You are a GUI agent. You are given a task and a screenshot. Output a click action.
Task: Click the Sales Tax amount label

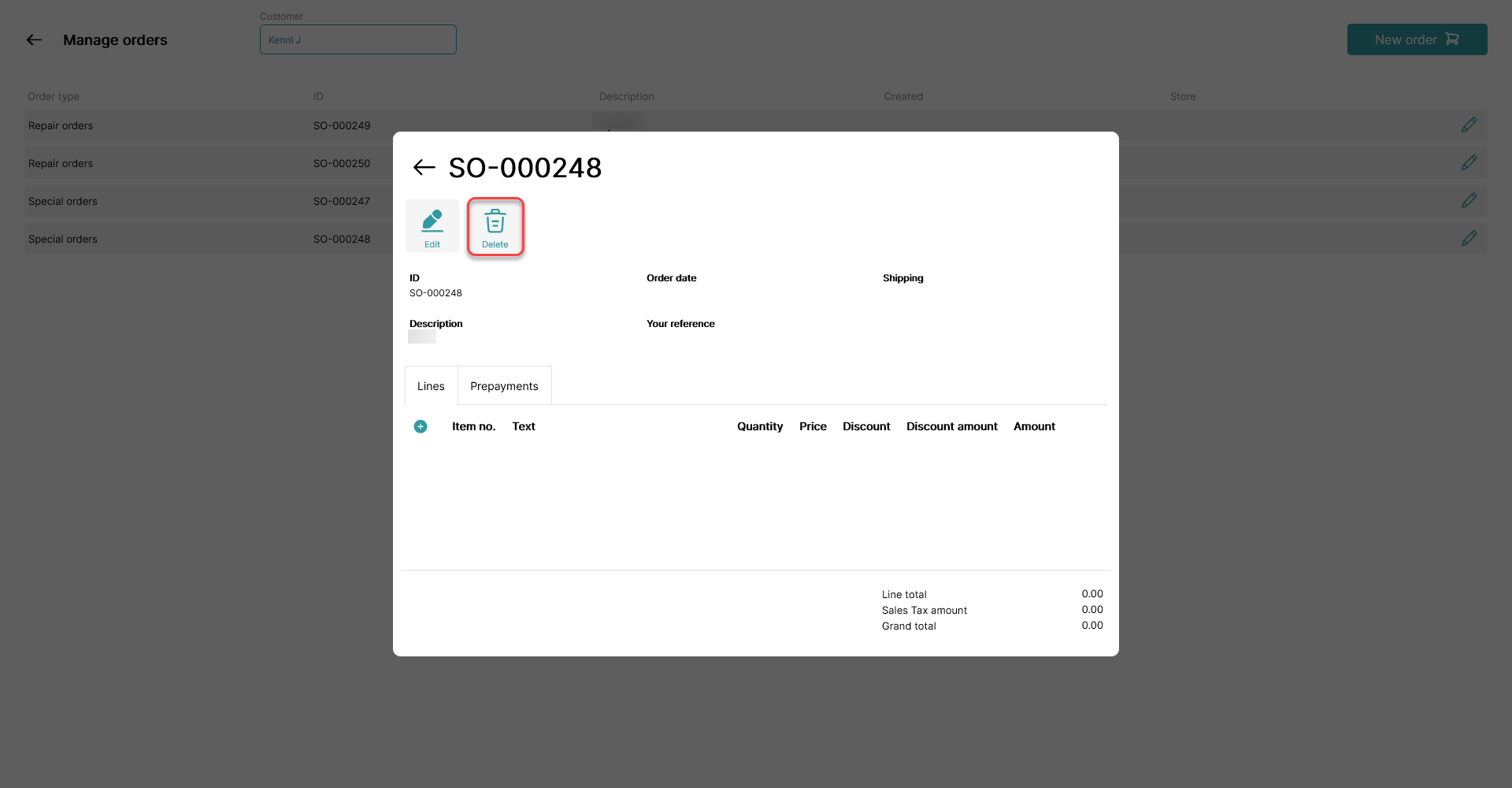coord(925,610)
